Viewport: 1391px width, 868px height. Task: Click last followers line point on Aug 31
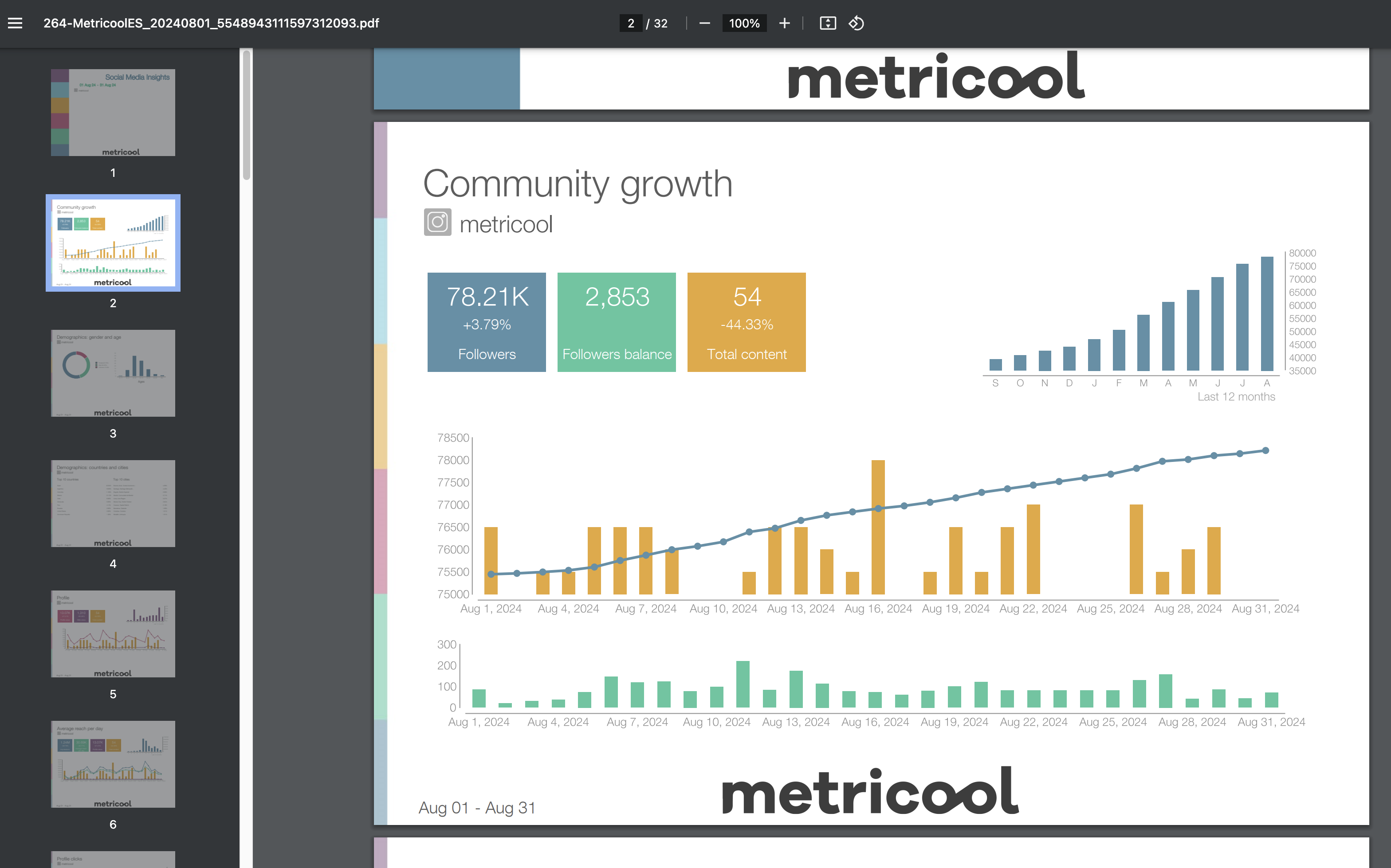coord(1265,451)
